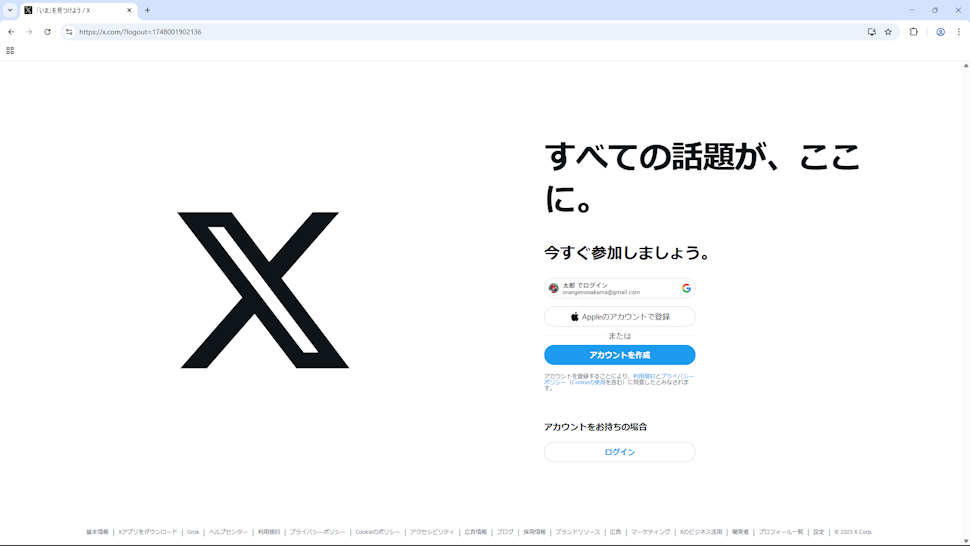This screenshot has height=546, width=970.
Task: Open footer link プロフィール一覧
Action: tap(781, 532)
